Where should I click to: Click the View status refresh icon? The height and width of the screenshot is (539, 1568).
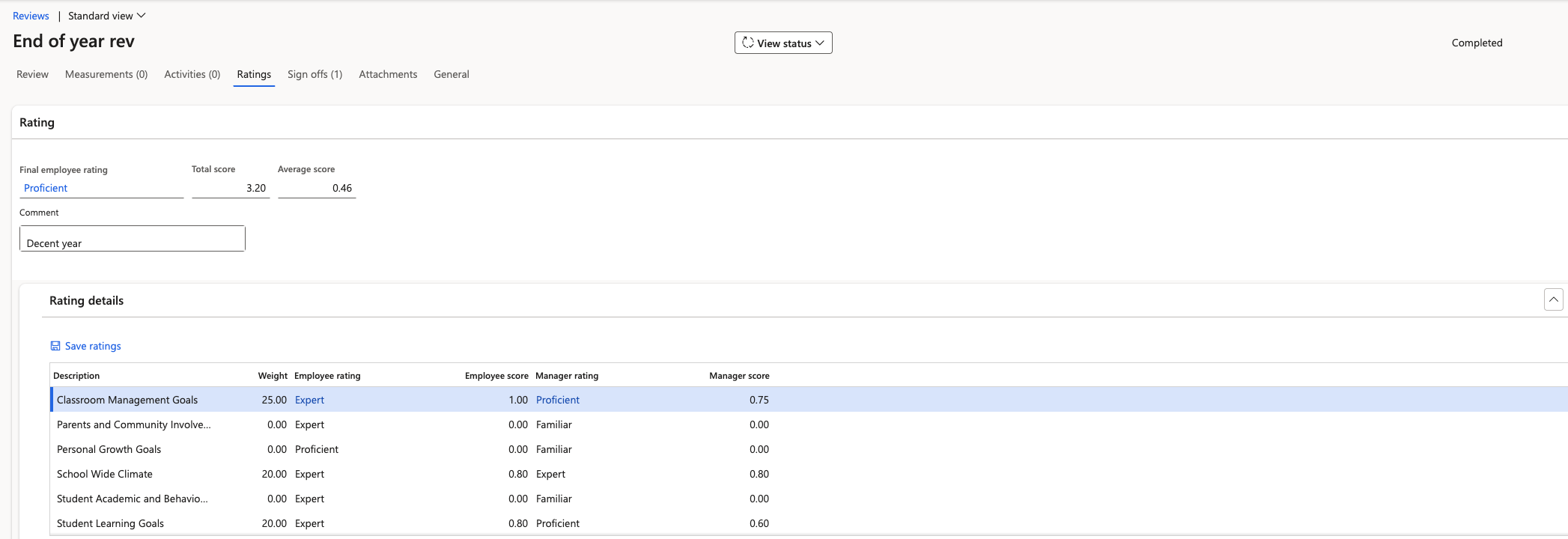[x=747, y=43]
